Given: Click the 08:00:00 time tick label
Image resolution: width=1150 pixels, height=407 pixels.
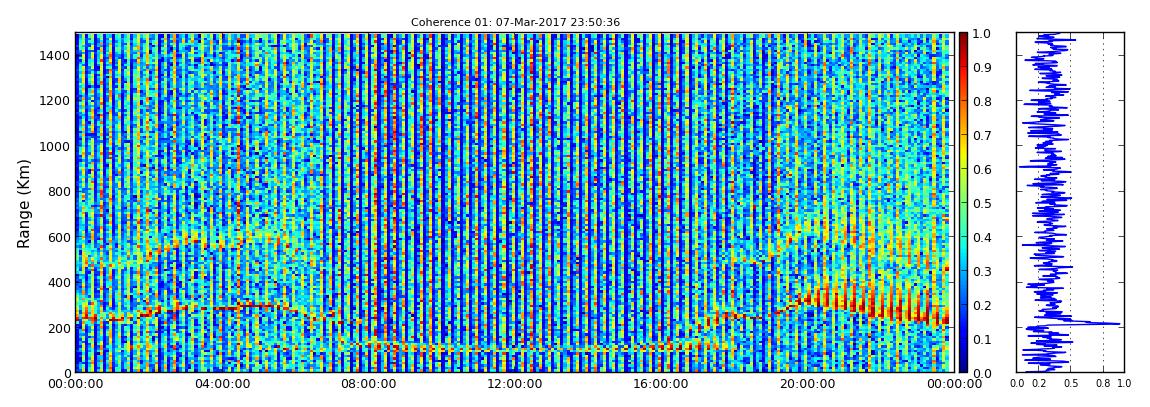Looking at the screenshot, I should (x=366, y=384).
